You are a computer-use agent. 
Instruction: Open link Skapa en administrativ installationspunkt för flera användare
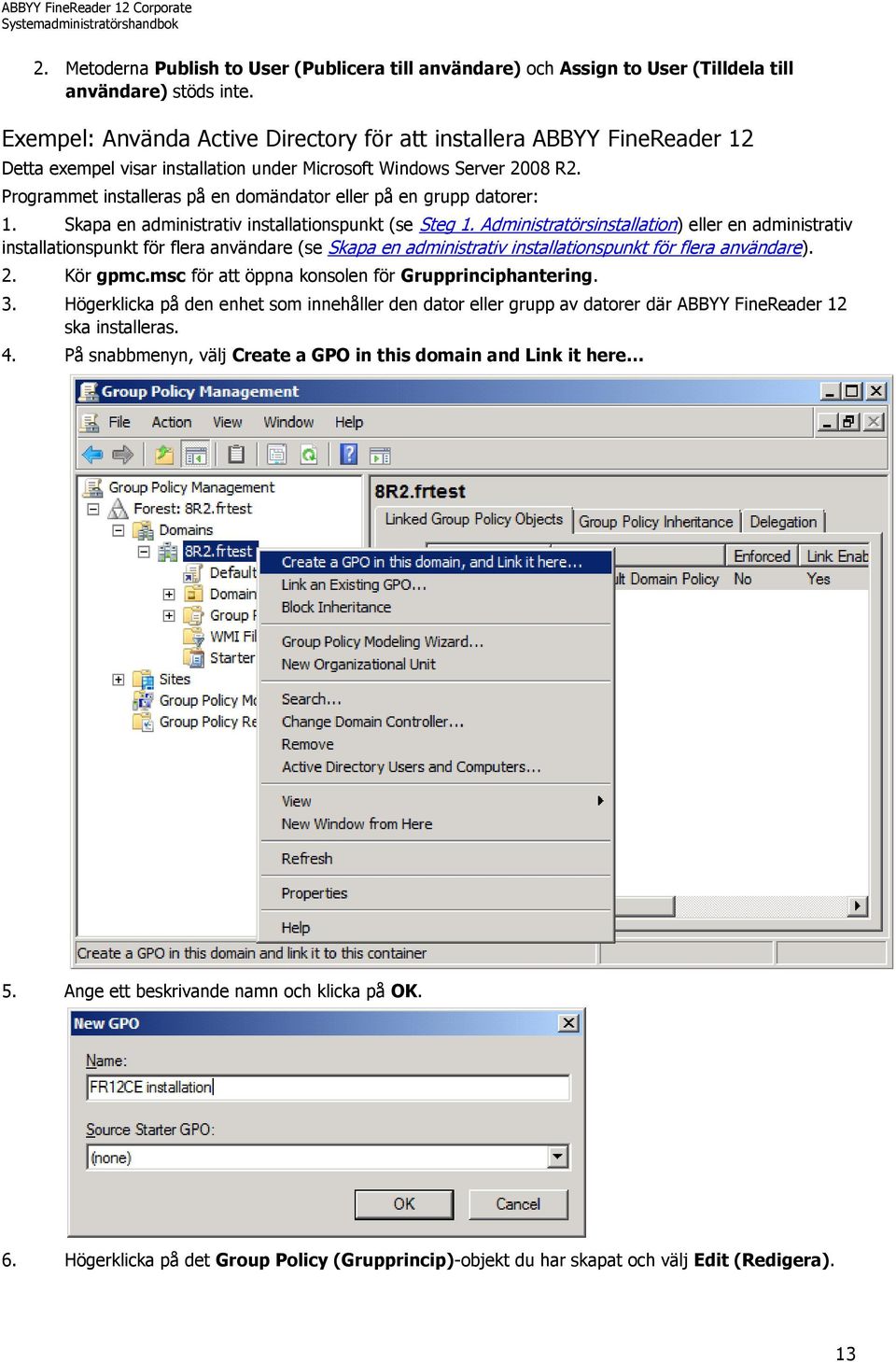(566, 247)
